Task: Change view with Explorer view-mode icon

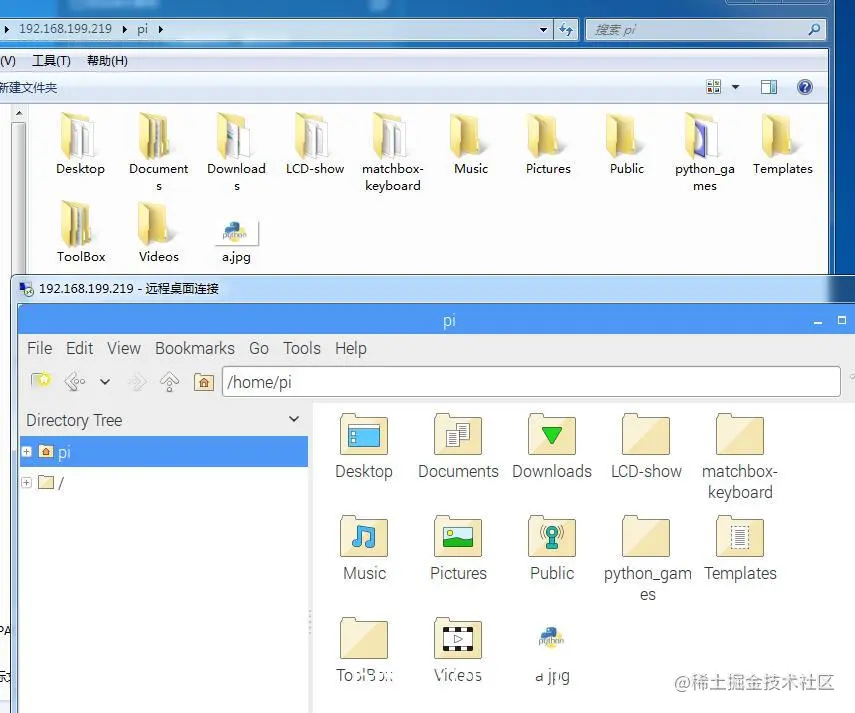Action: tap(713, 87)
